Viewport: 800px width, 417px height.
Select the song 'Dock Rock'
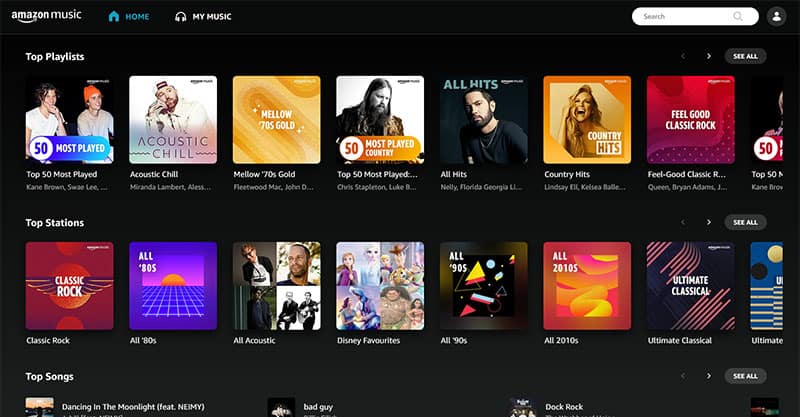564,407
